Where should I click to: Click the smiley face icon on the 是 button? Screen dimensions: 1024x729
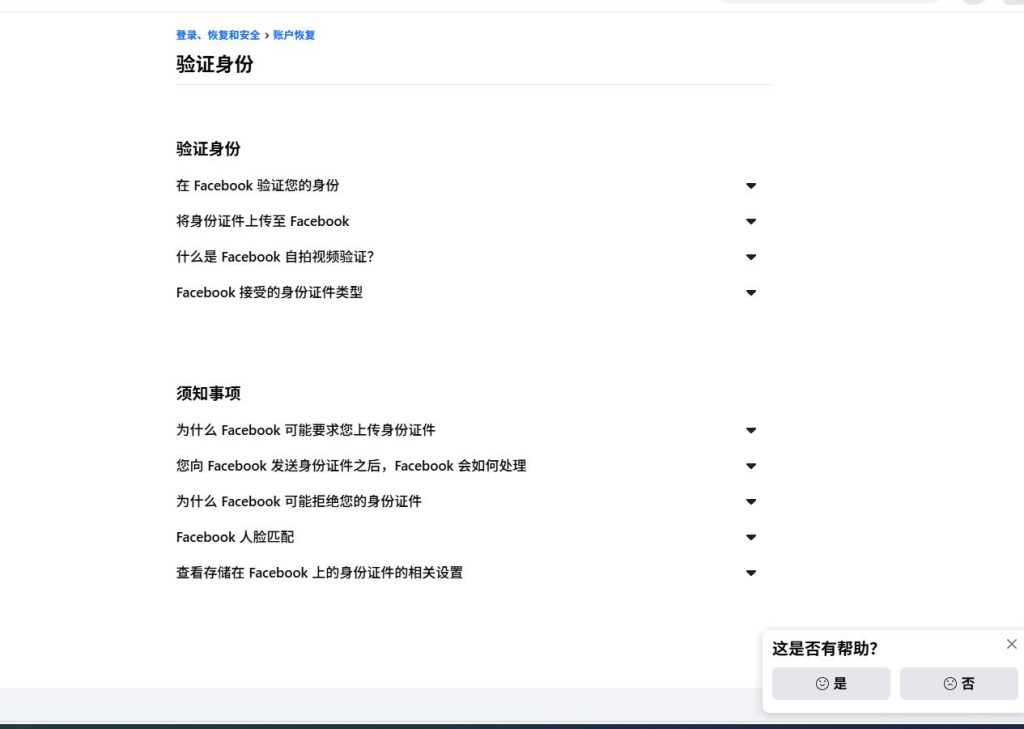point(821,684)
